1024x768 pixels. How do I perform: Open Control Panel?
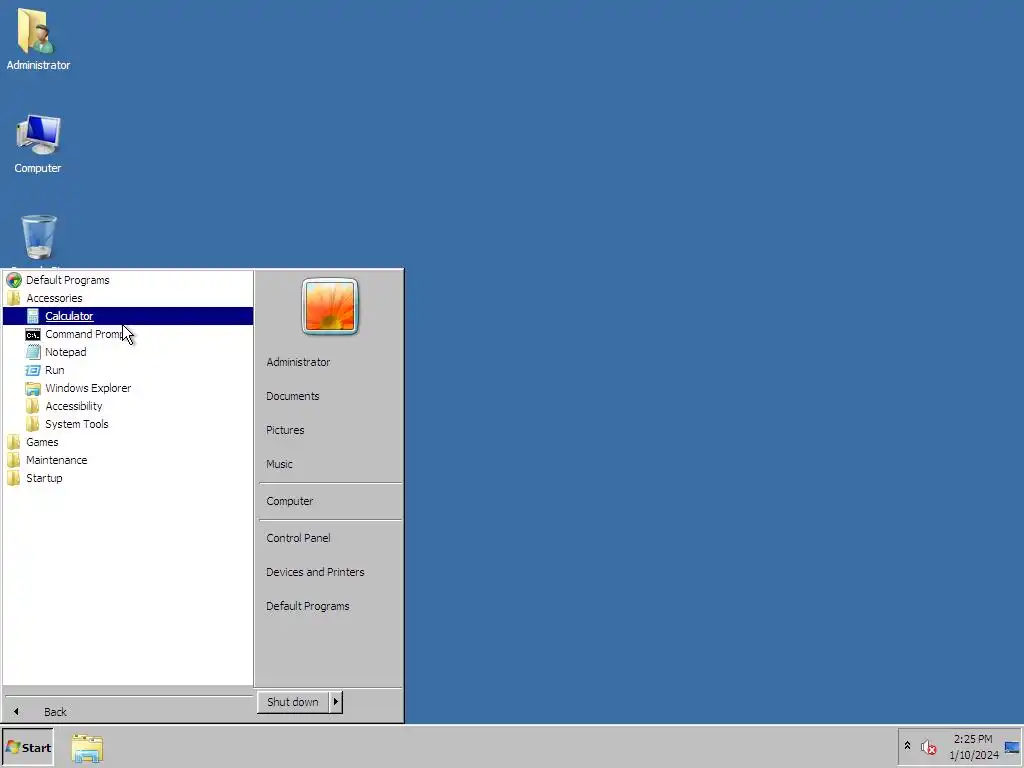click(x=298, y=538)
